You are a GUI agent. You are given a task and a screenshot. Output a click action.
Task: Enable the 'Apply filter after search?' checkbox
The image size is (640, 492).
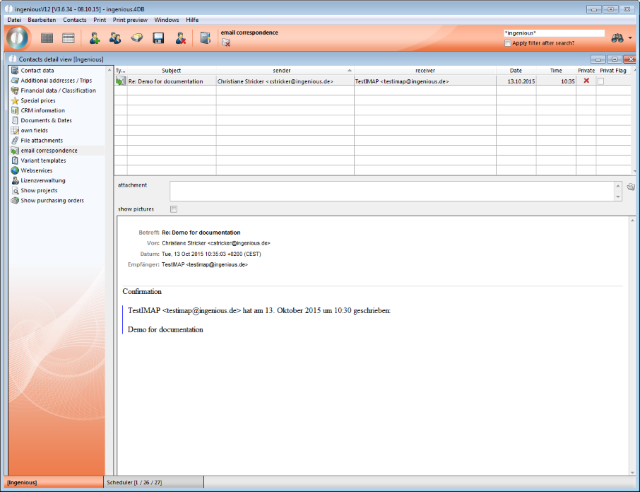509,44
